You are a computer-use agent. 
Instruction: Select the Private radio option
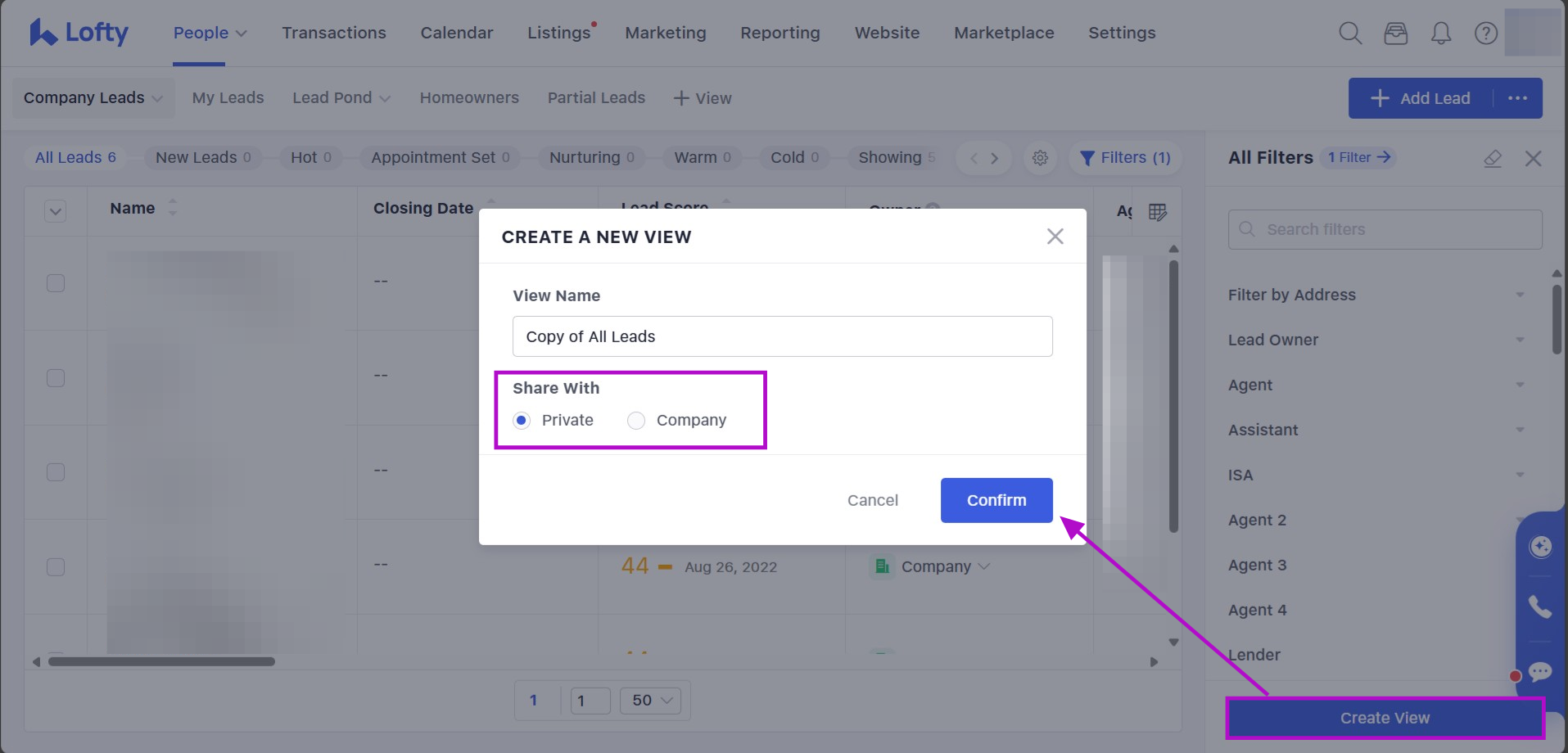pos(522,421)
